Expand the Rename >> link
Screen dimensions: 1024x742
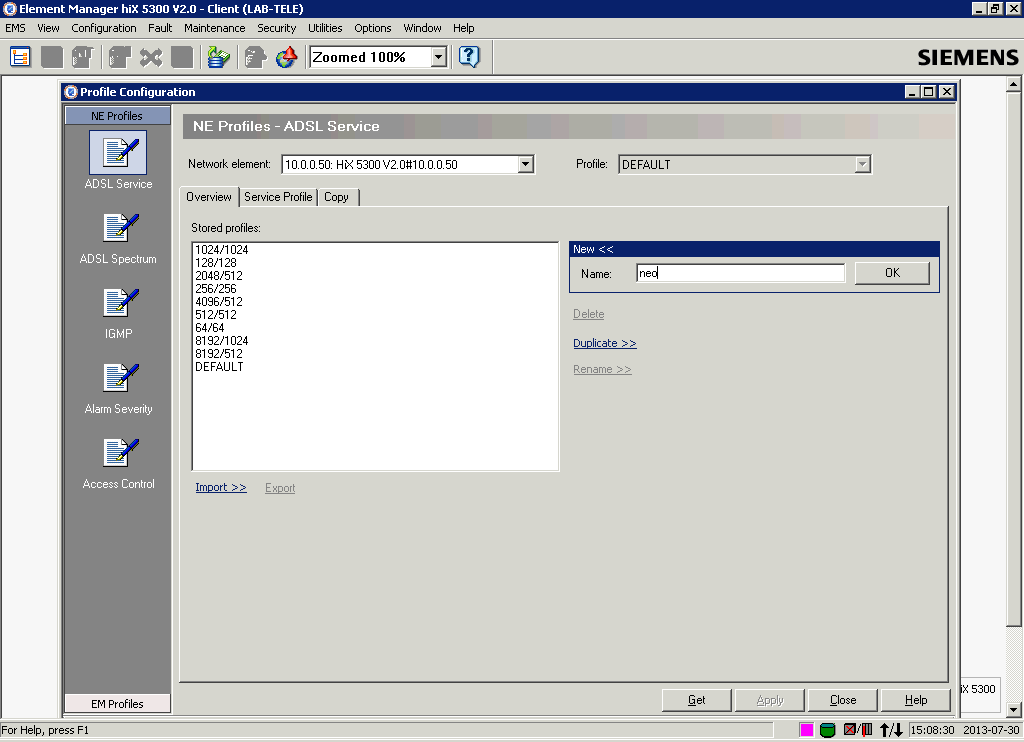click(602, 369)
